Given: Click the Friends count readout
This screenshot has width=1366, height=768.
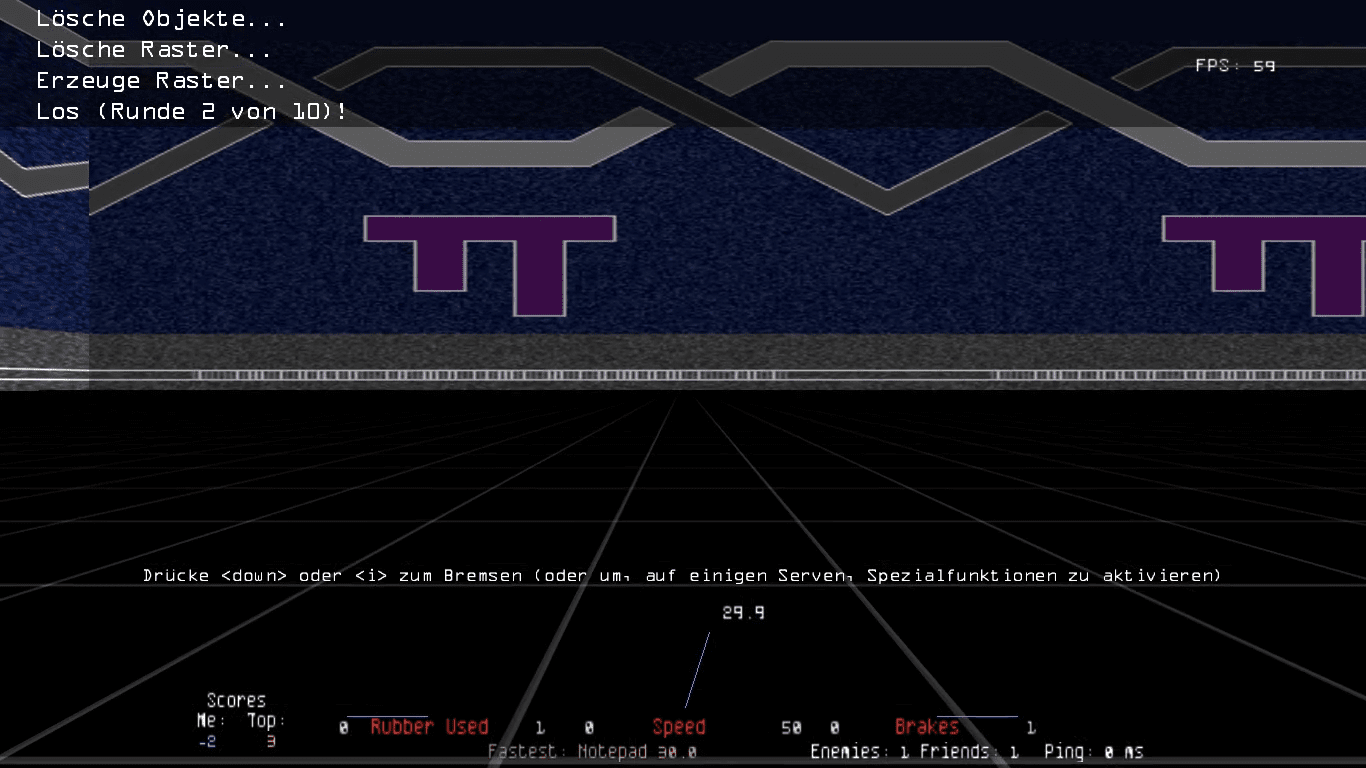Looking at the screenshot, I should (x=969, y=752).
